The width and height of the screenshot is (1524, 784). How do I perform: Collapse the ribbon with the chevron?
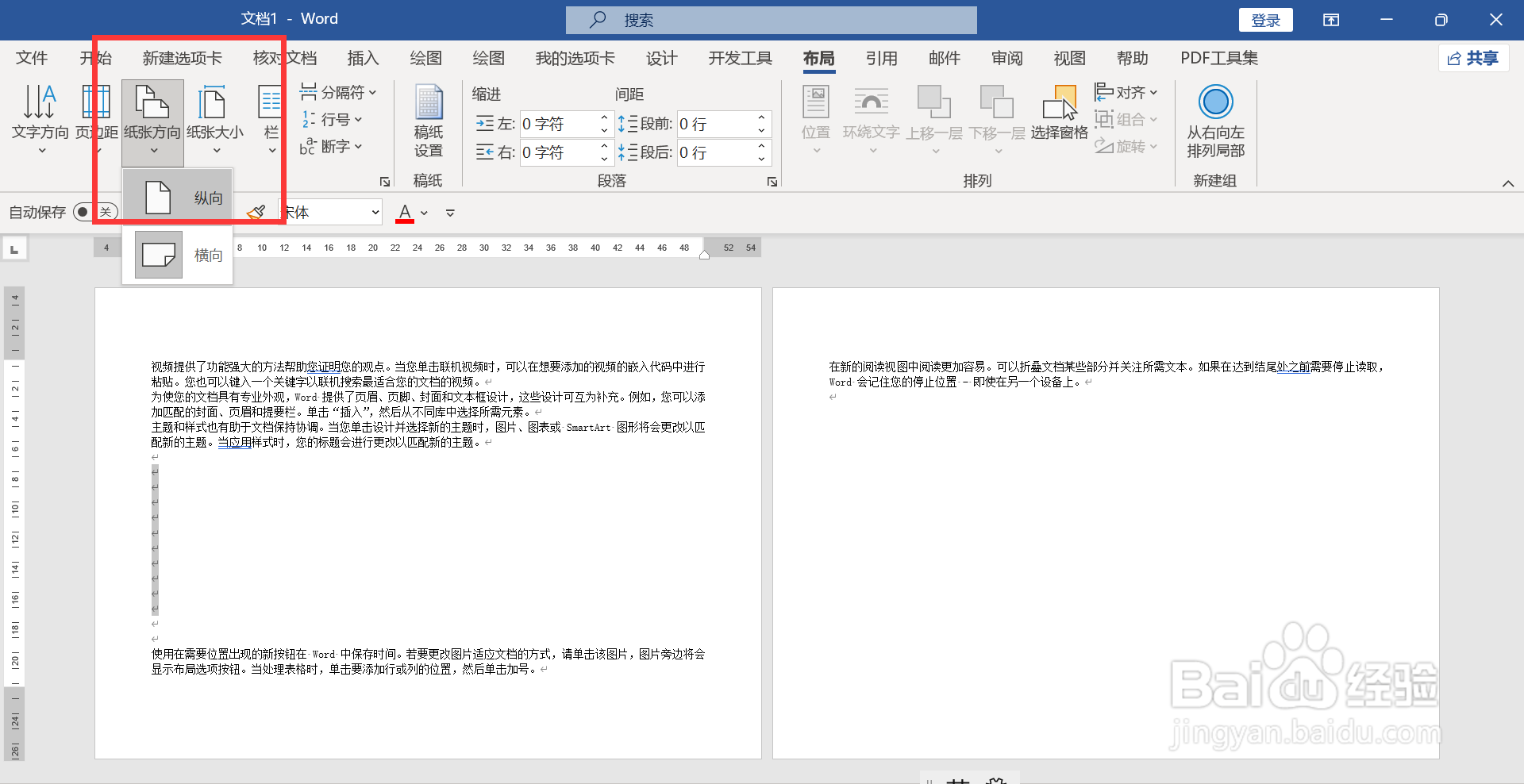pyautogui.click(x=1508, y=183)
